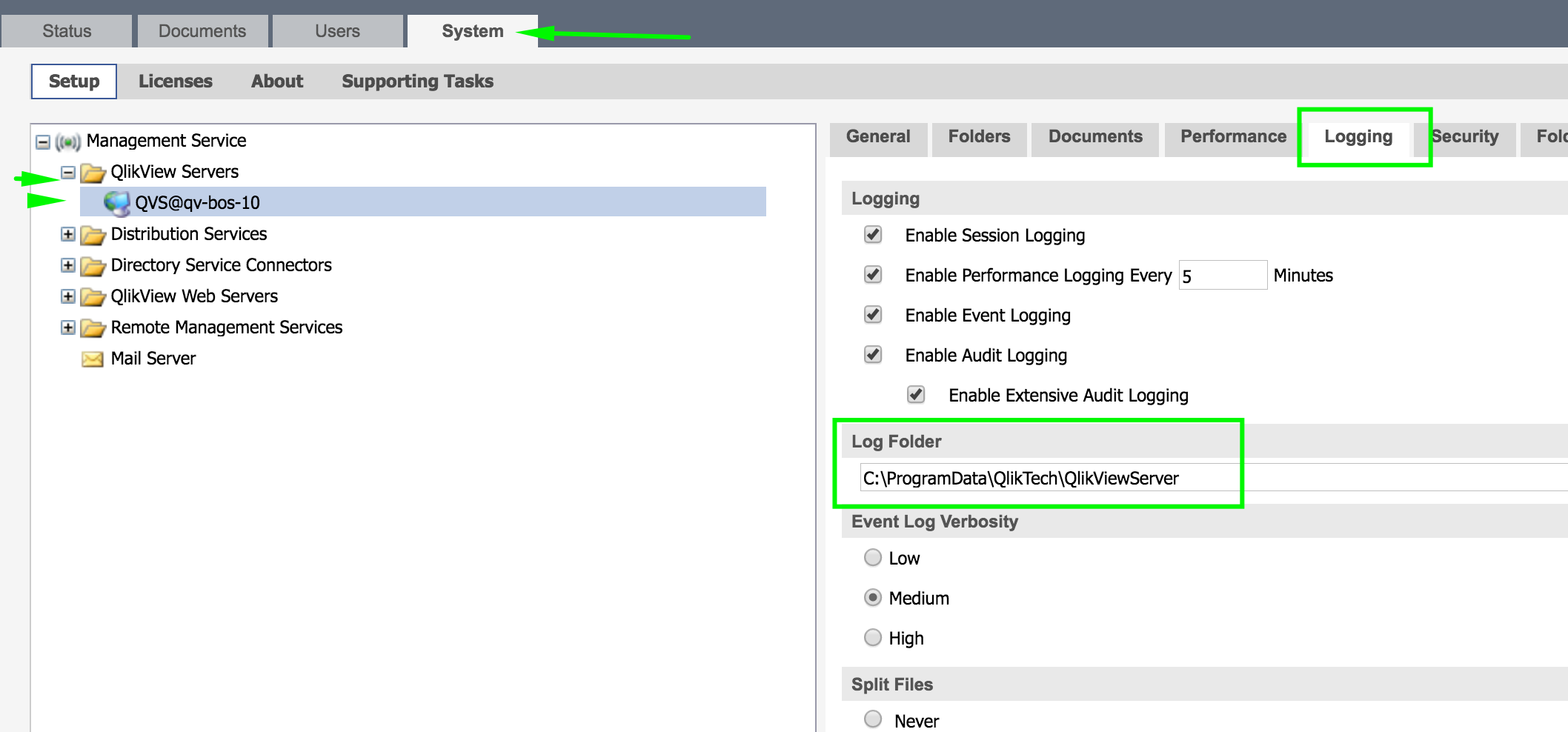Click the Mail Server envelope icon
1568x732 pixels.
93,359
